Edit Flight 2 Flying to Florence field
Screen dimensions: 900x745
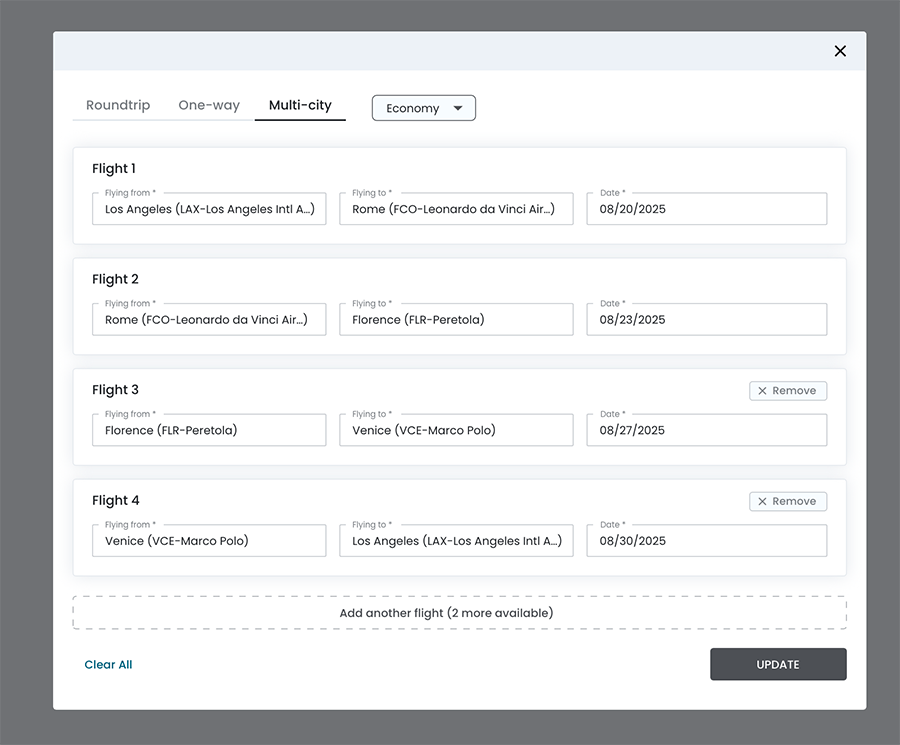pyautogui.click(x=456, y=320)
